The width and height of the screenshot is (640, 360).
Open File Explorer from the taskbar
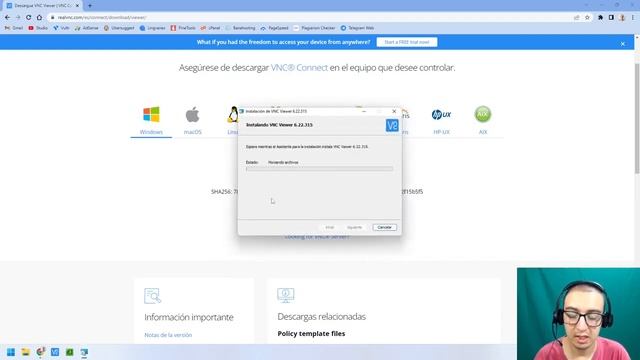26,352
